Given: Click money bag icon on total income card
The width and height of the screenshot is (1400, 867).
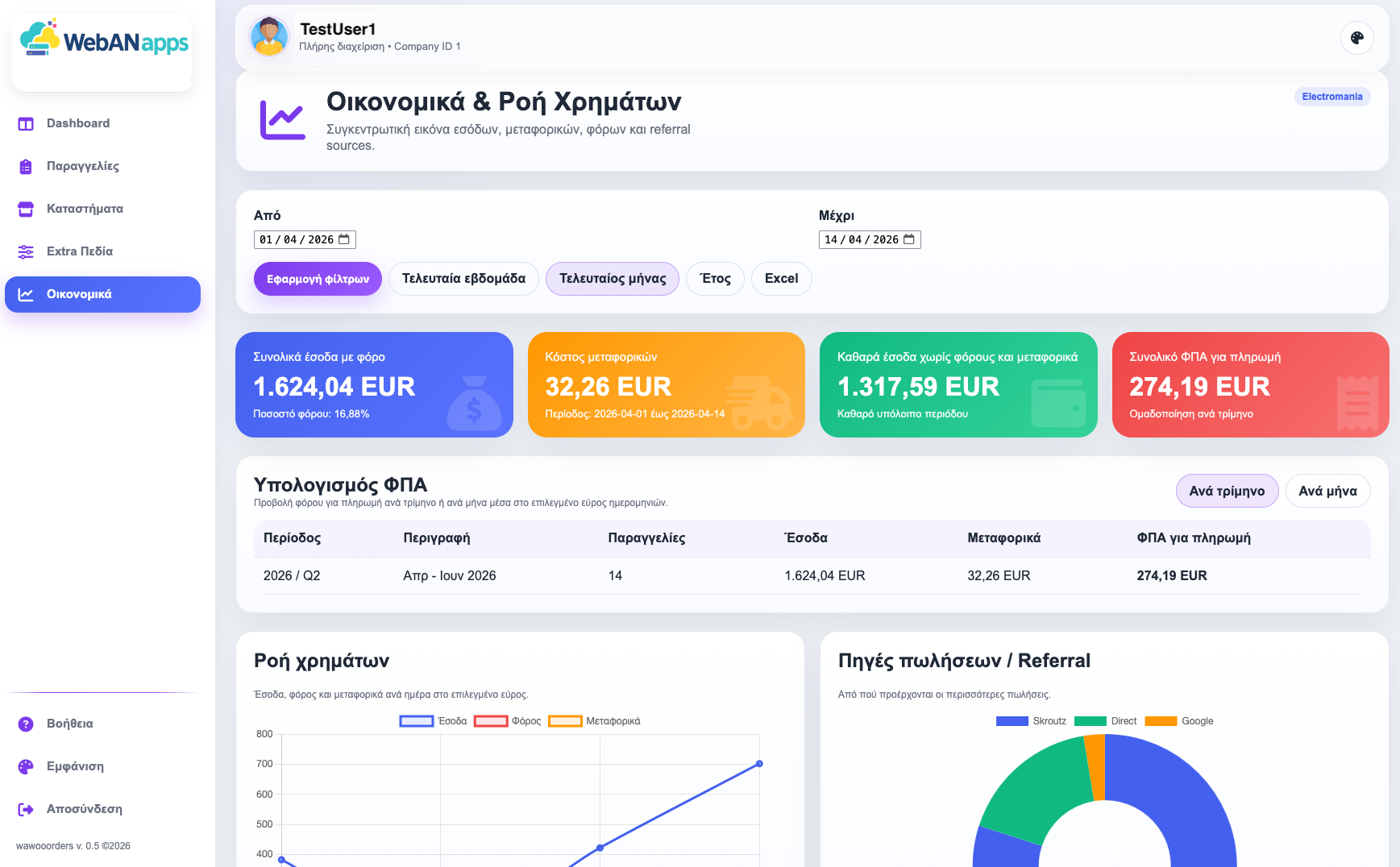Looking at the screenshot, I should click(474, 403).
